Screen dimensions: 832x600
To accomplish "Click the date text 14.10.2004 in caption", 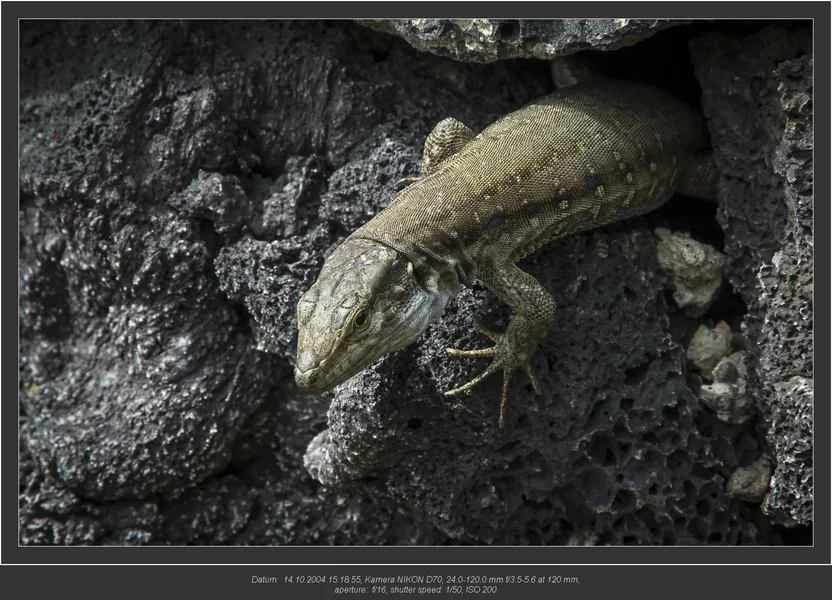I will [304, 580].
